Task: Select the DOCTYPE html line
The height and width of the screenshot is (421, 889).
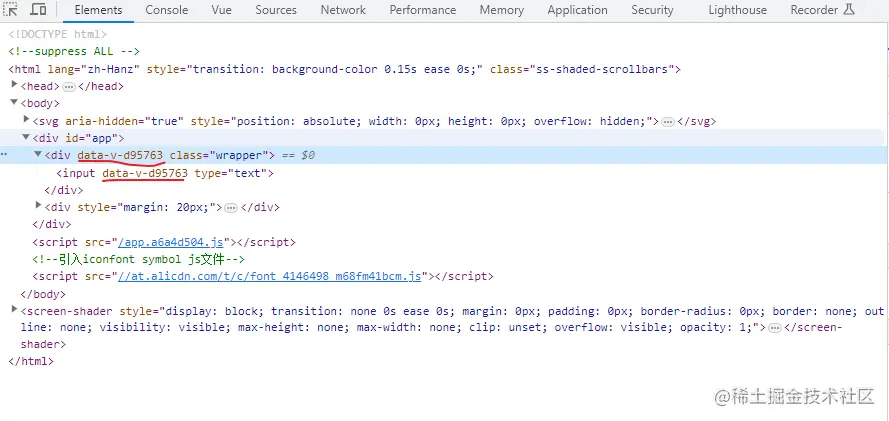Action: (58, 35)
